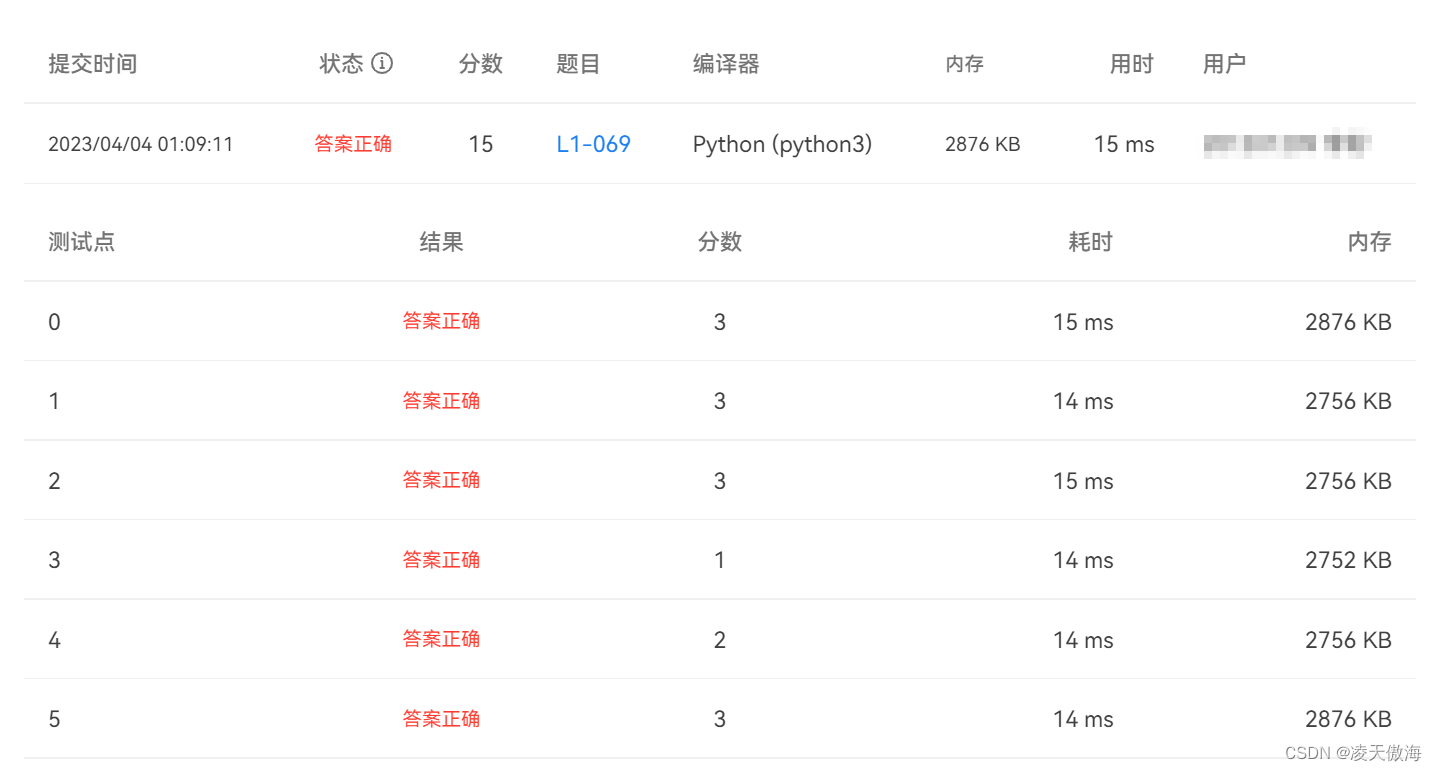1437x771 pixels.
Task: Click the 分数 header in the submission table
Action: (x=480, y=63)
